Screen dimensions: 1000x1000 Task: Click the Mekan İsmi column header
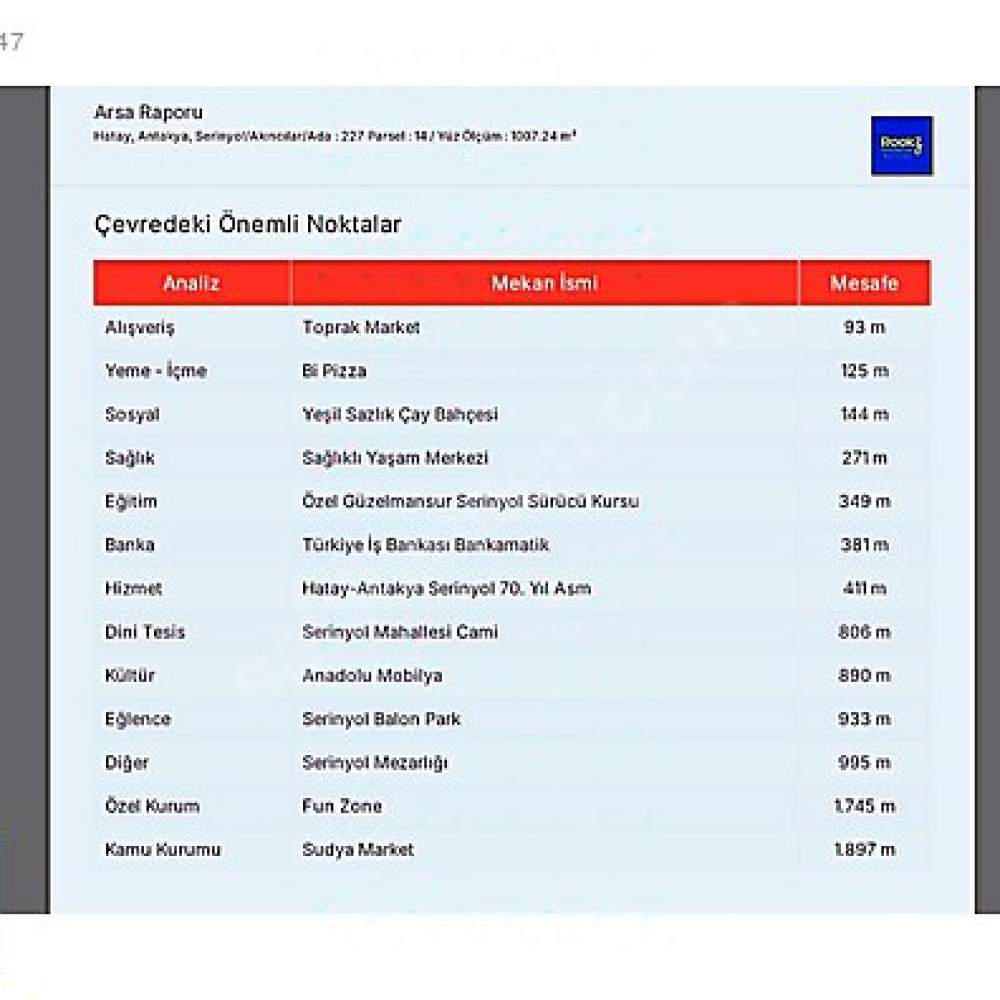tap(545, 283)
